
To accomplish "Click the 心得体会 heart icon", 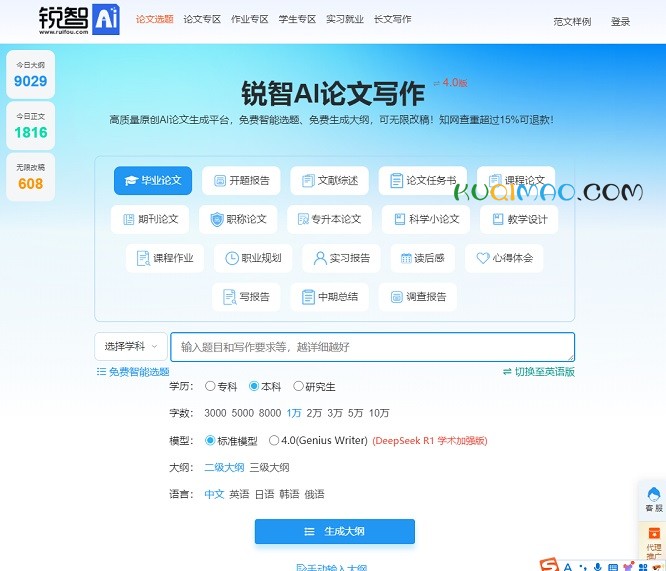I will click(x=483, y=258).
